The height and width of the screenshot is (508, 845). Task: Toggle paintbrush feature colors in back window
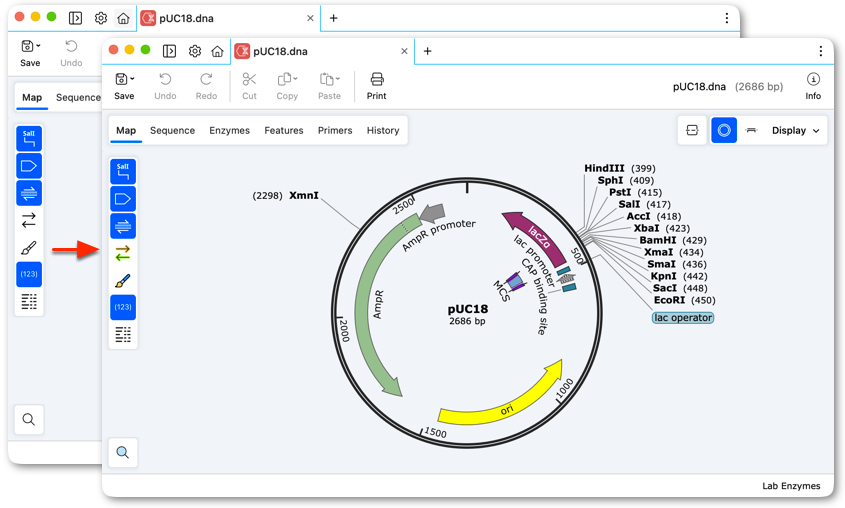click(29, 247)
